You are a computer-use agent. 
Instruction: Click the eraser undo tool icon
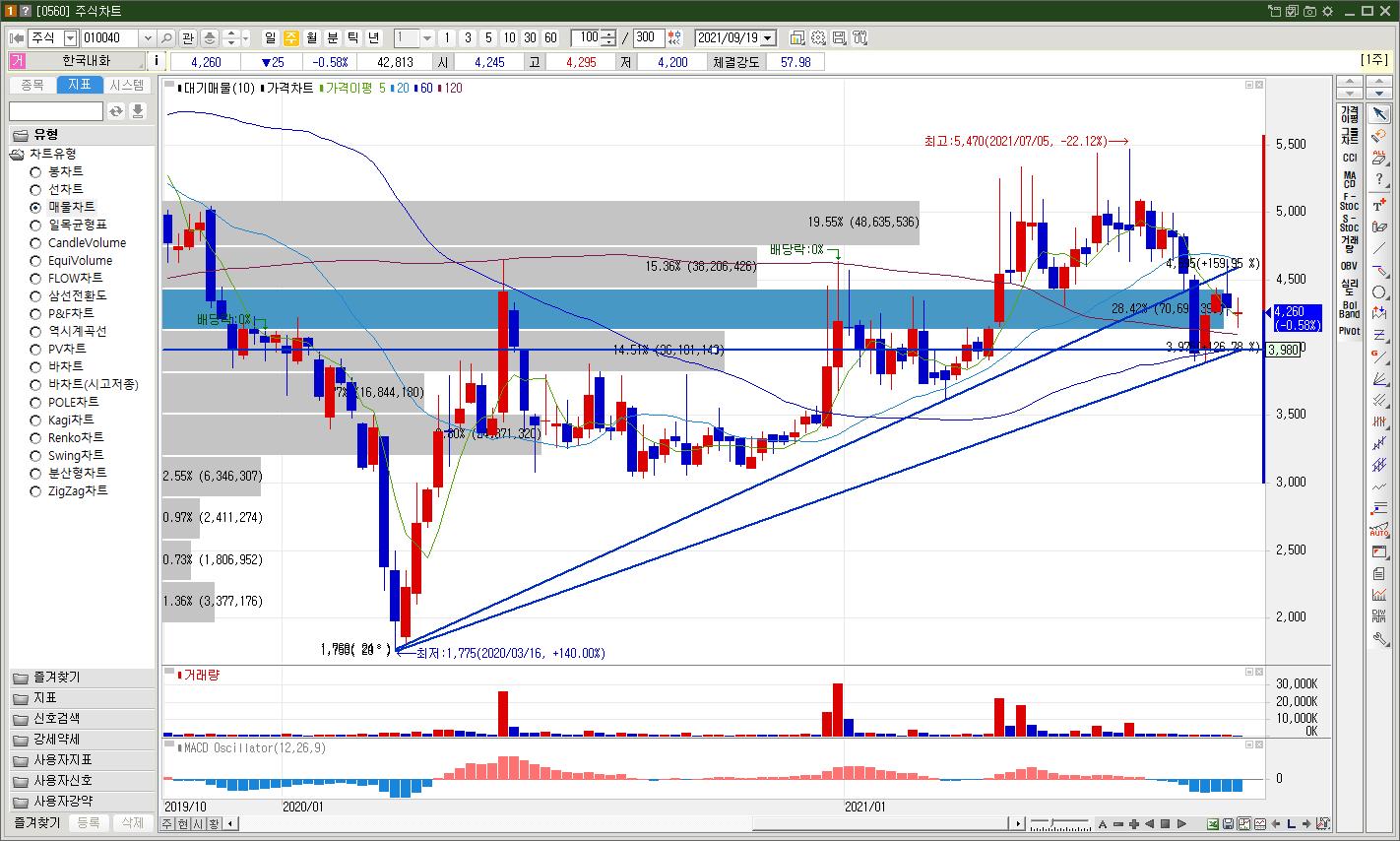[x=1379, y=135]
